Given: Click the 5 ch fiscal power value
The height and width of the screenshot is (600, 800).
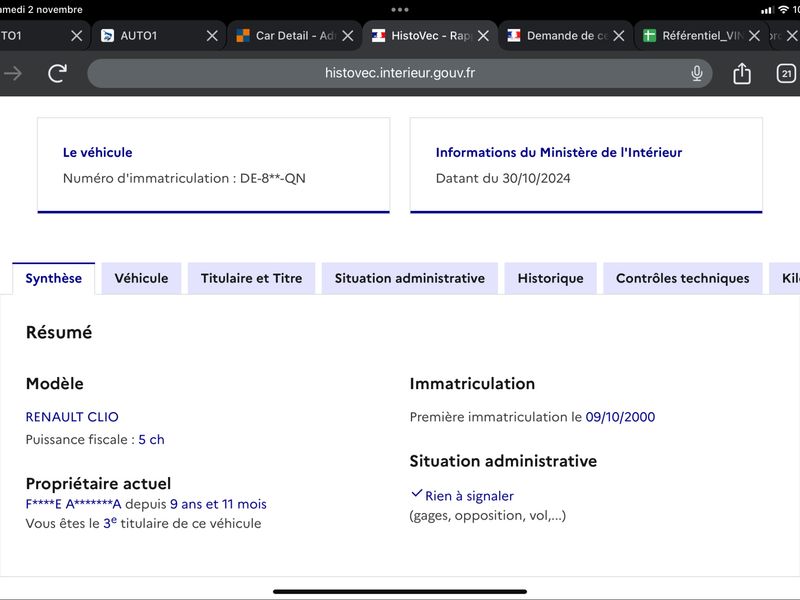Looking at the screenshot, I should [x=152, y=439].
